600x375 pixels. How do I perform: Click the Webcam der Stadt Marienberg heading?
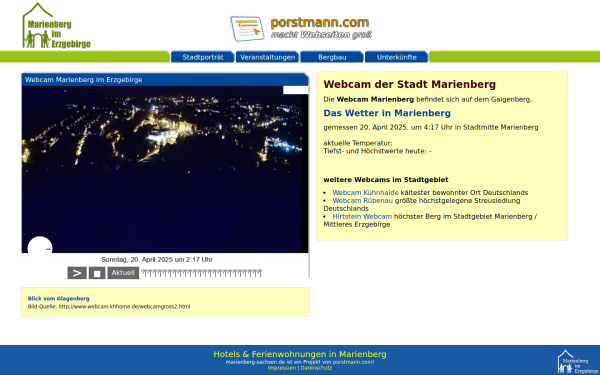(409, 84)
